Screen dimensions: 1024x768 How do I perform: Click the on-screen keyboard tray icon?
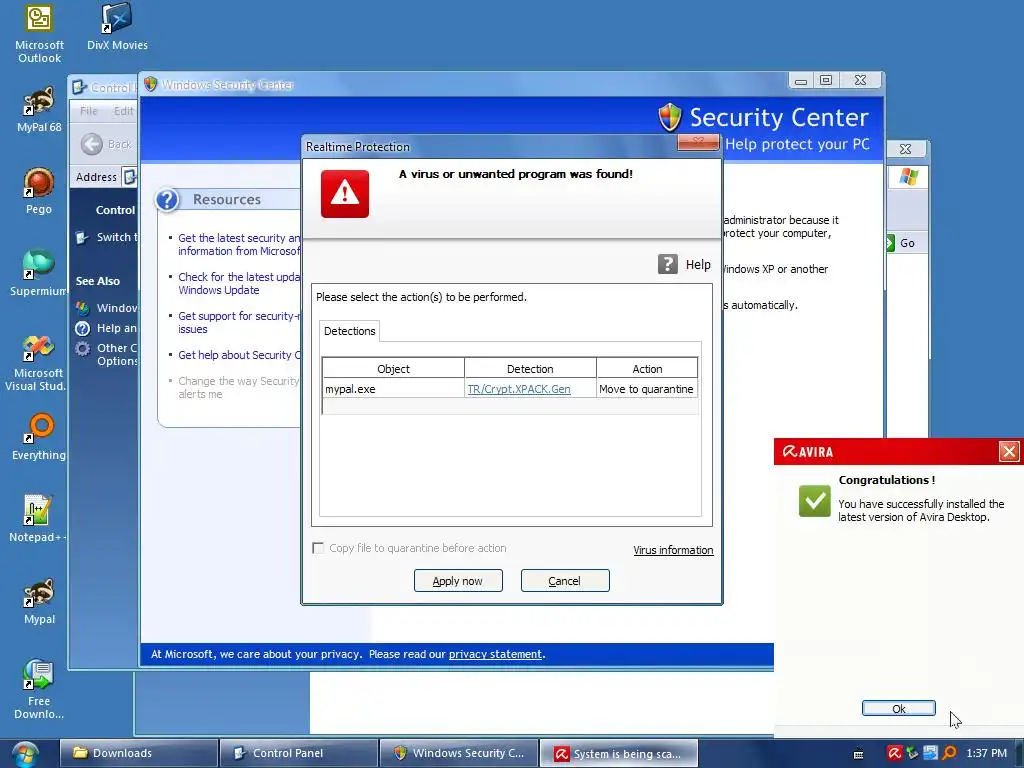859,754
